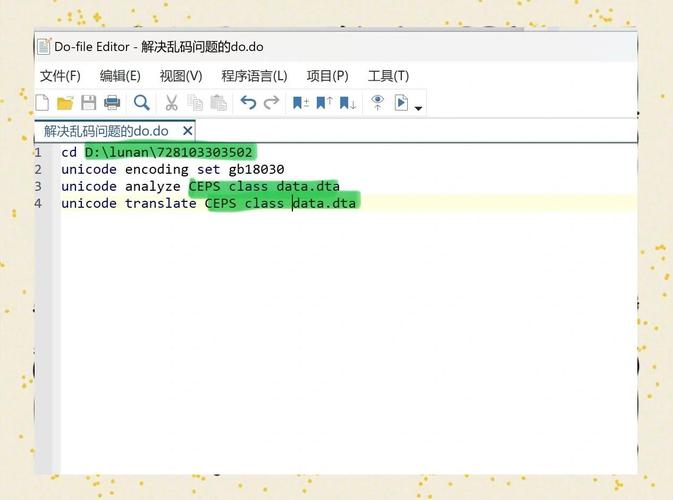Click line 2 unicode encoding set gb18030
The height and width of the screenshot is (500, 673).
172,170
